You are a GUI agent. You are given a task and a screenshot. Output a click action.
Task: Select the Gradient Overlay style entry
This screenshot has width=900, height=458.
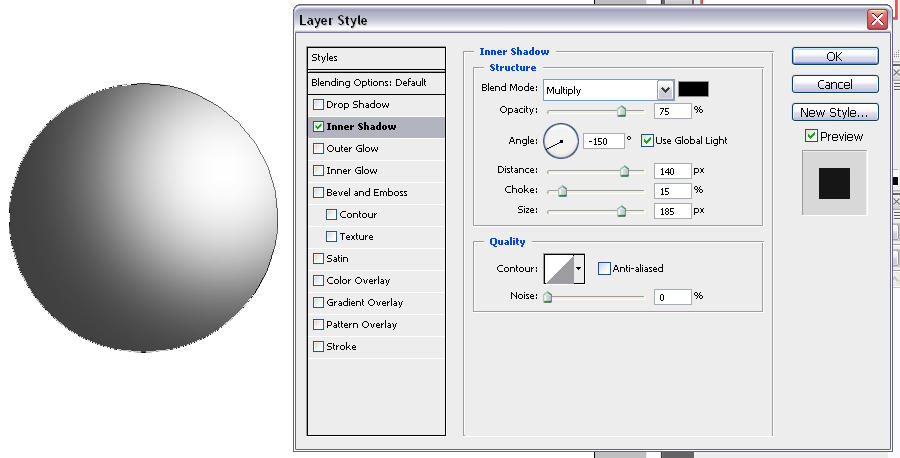pyautogui.click(x=376, y=302)
